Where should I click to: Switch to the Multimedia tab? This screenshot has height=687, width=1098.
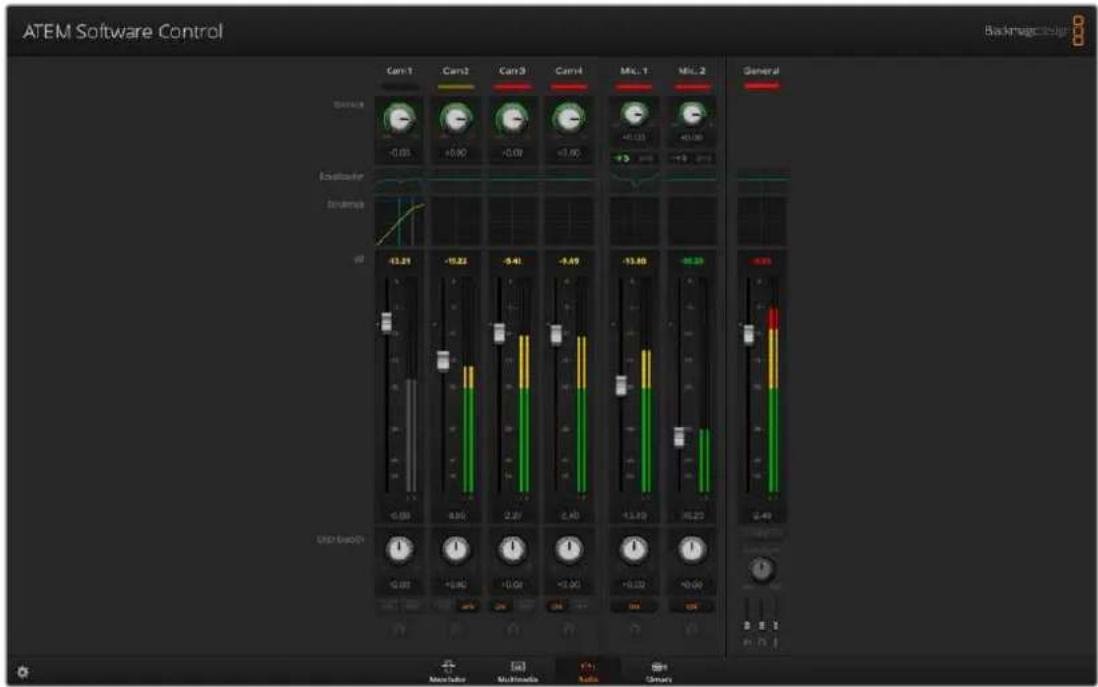click(517, 671)
